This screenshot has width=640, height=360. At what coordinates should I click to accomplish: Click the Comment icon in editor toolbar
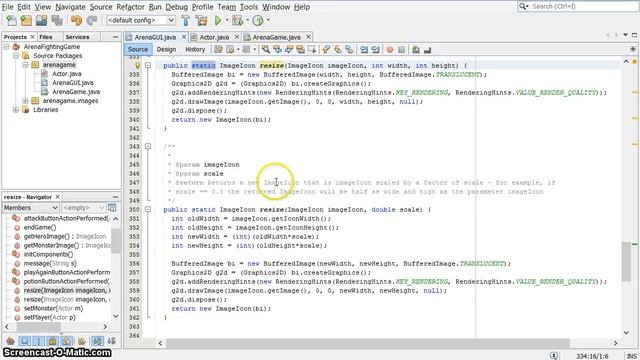coord(416,49)
